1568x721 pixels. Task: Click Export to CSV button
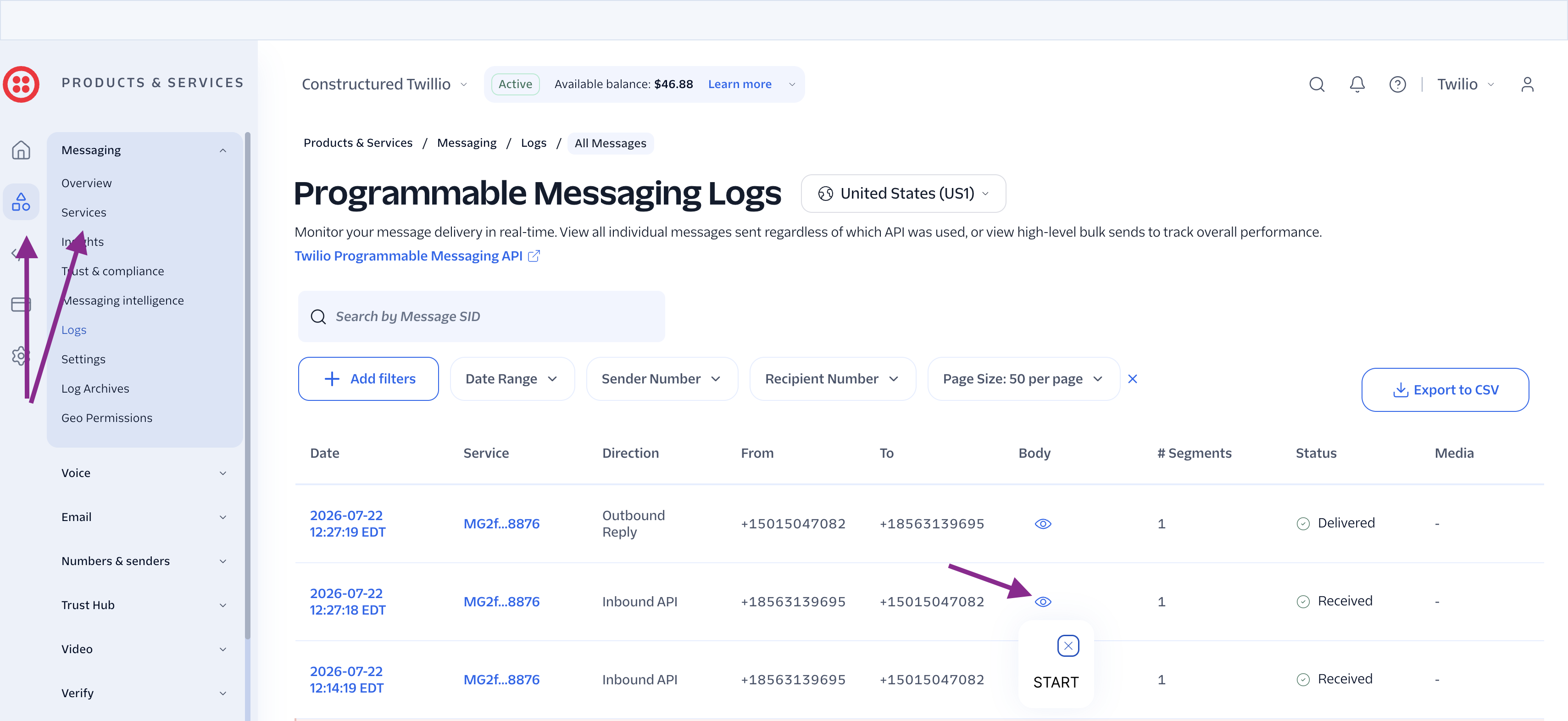pyautogui.click(x=1445, y=390)
